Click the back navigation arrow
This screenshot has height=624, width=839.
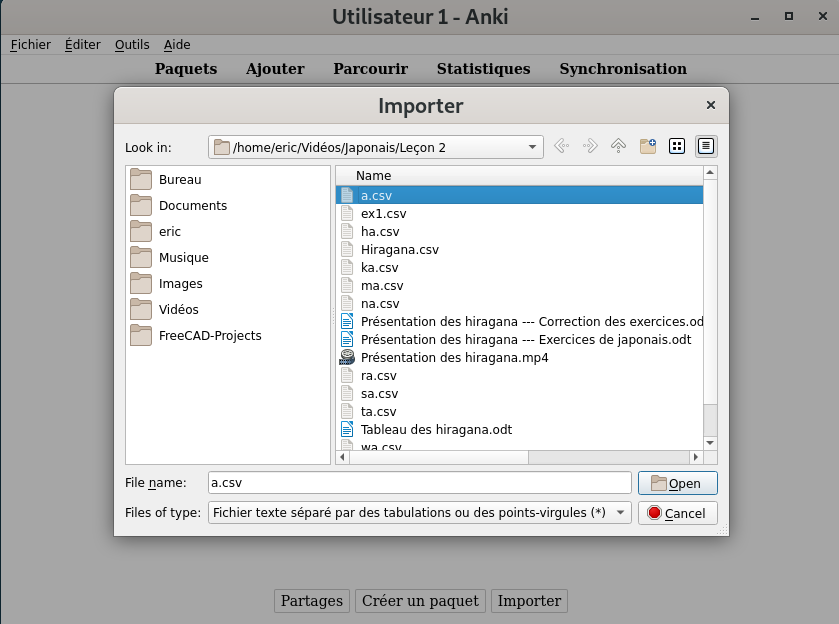pos(561,146)
